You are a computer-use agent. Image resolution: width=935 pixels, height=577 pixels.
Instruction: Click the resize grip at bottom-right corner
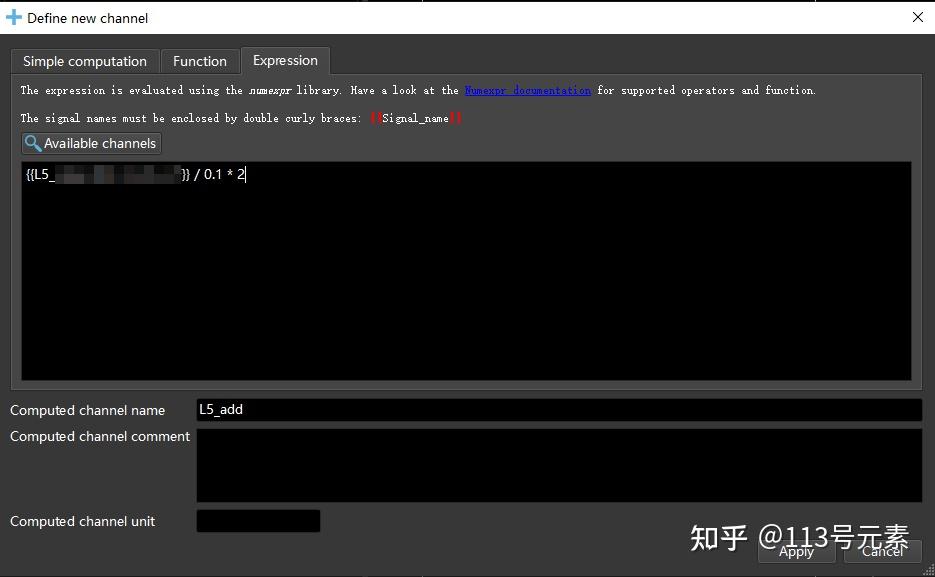point(928,570)
